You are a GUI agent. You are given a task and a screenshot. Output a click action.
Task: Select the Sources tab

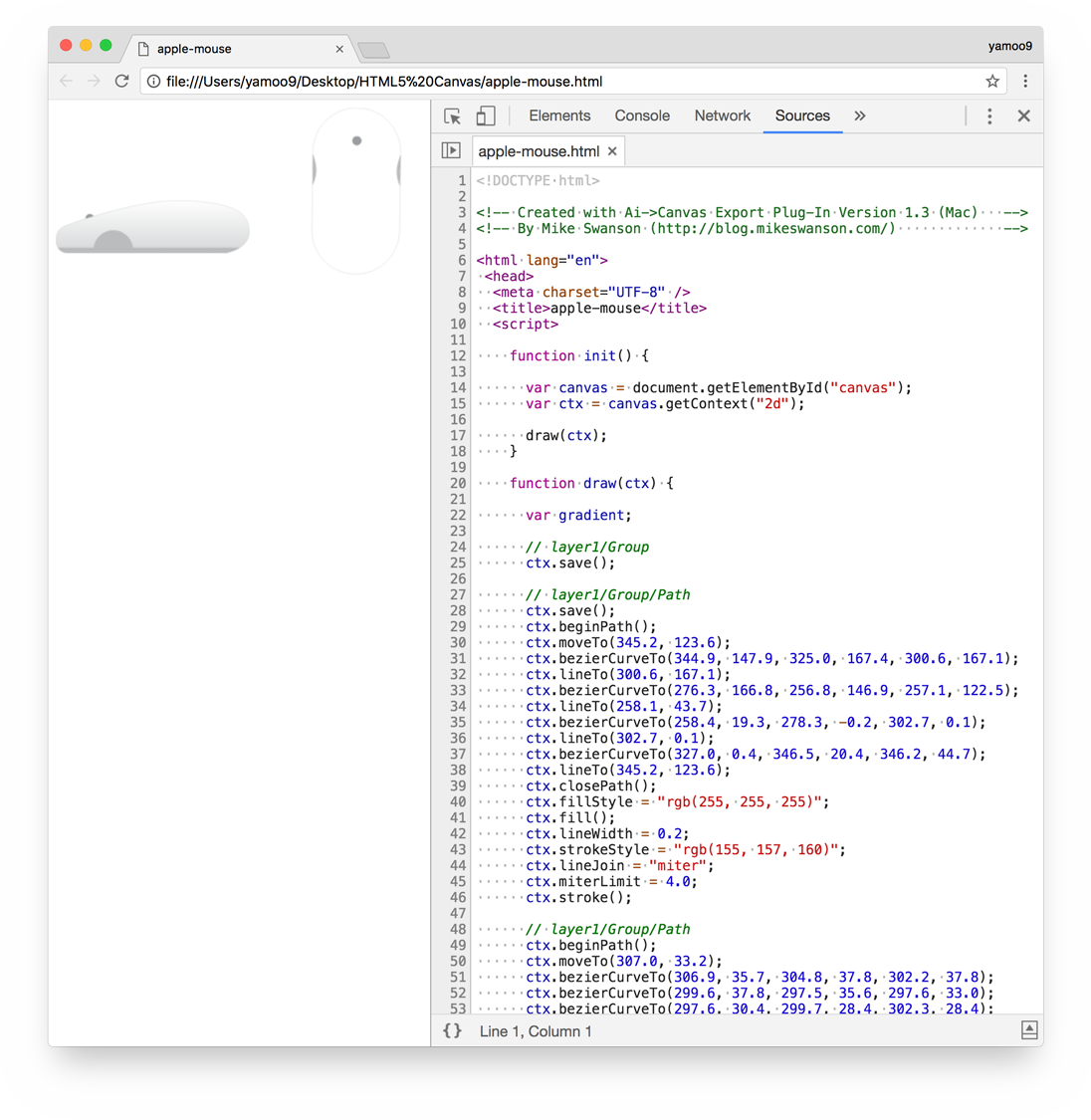[802, 115]
